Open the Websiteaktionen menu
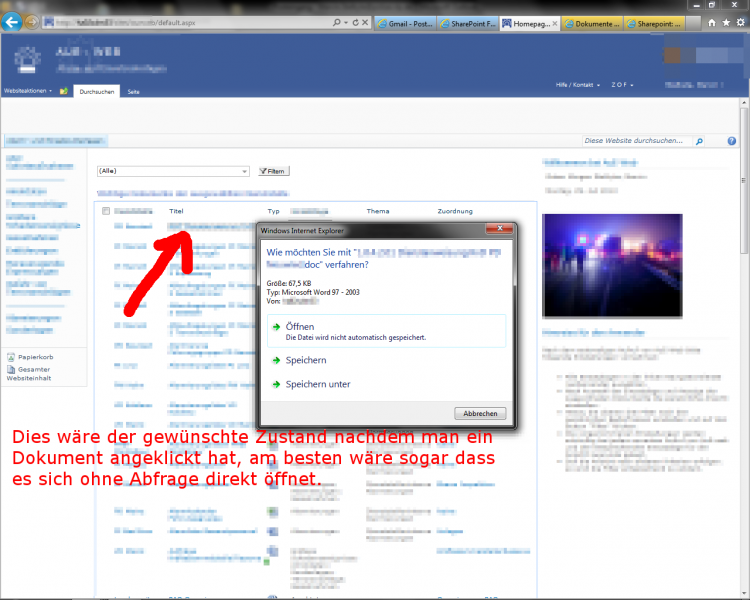Image resolution: width=750 pixels, height=600 pixels. [x=28, y=91]
